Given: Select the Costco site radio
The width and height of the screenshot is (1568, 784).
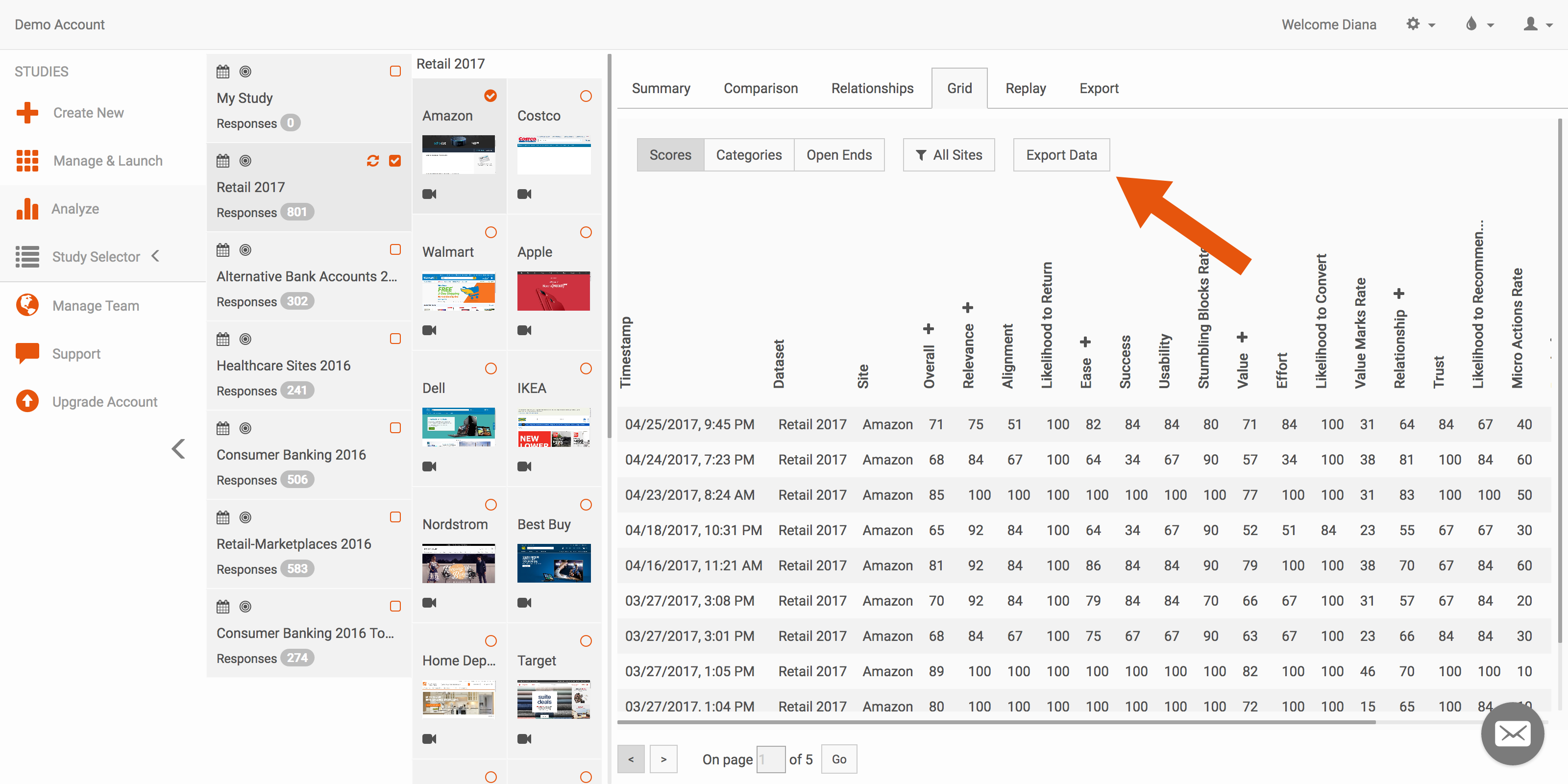Looking at the screenshot, I should (586, 96).
